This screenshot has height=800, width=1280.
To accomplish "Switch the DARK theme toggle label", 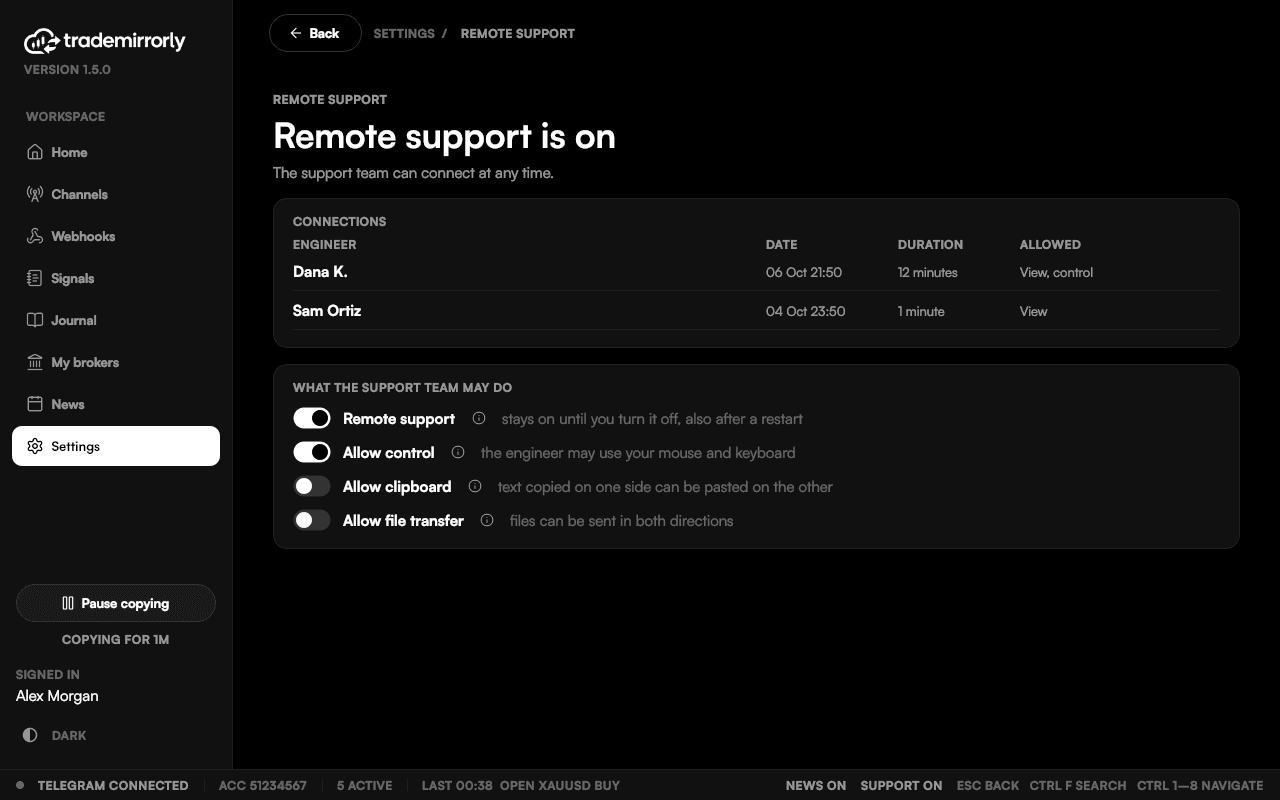I will pos(69,735).
